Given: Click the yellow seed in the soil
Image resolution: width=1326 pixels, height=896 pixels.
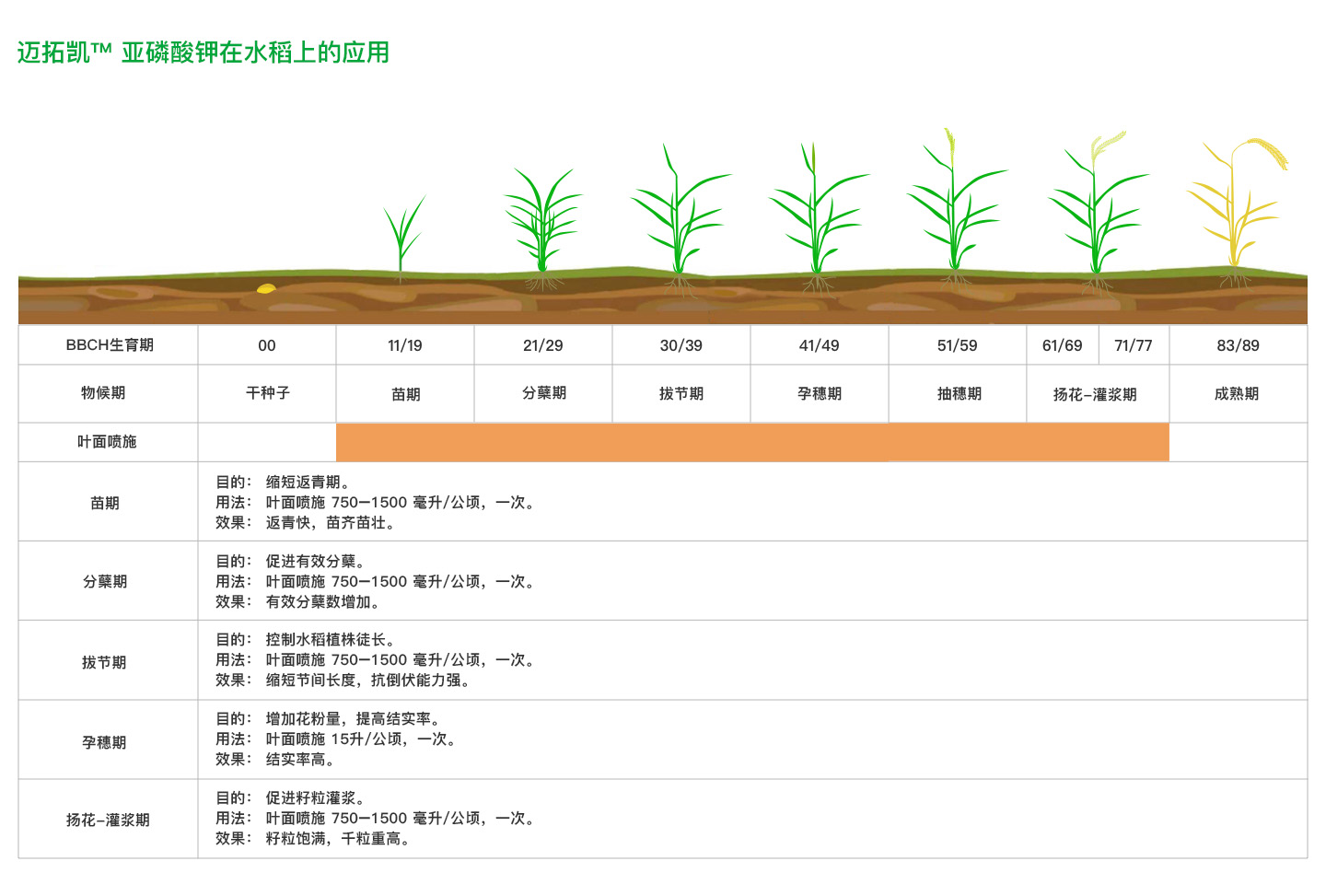Looking at the screenshot, I should pyautogui.click(x=266, y=288).
